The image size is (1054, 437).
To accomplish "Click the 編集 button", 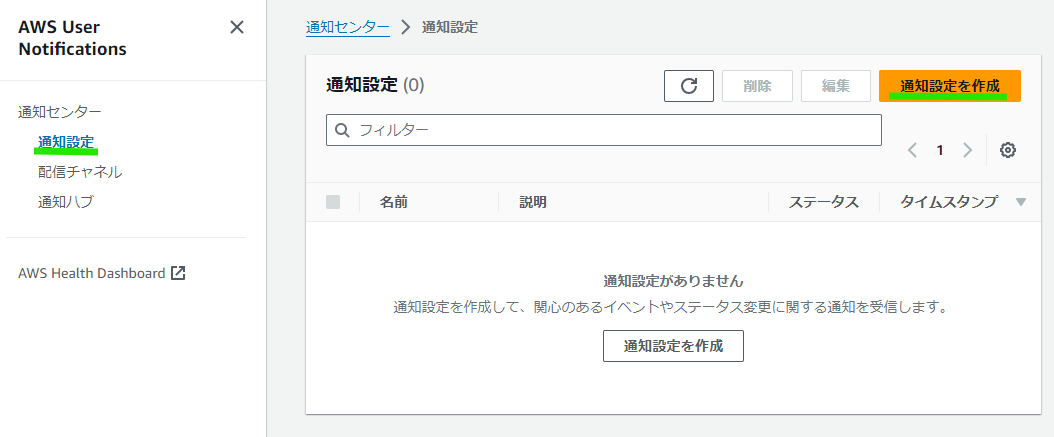I will click(836, 86).
